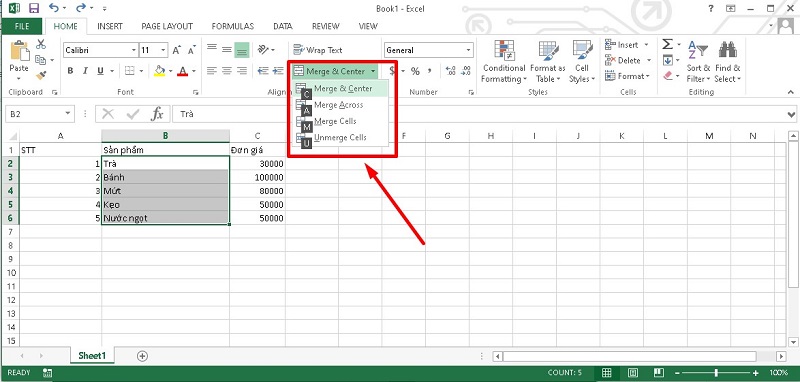Image resolution: width=800 pixels, height=382 pixels.
Task: Click the Borders icon
Action: [x=130, y=71]
